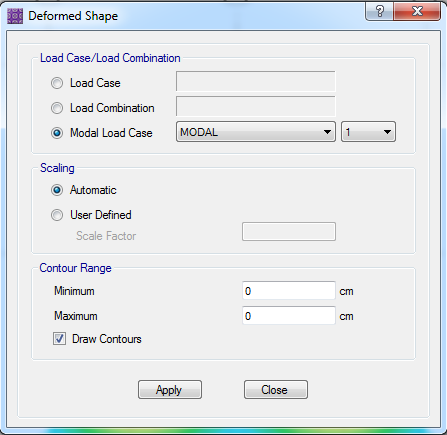Select the Modal Load Case radio button
The width and height of the screenshot is (447, 435).
[x=57, y=133]
